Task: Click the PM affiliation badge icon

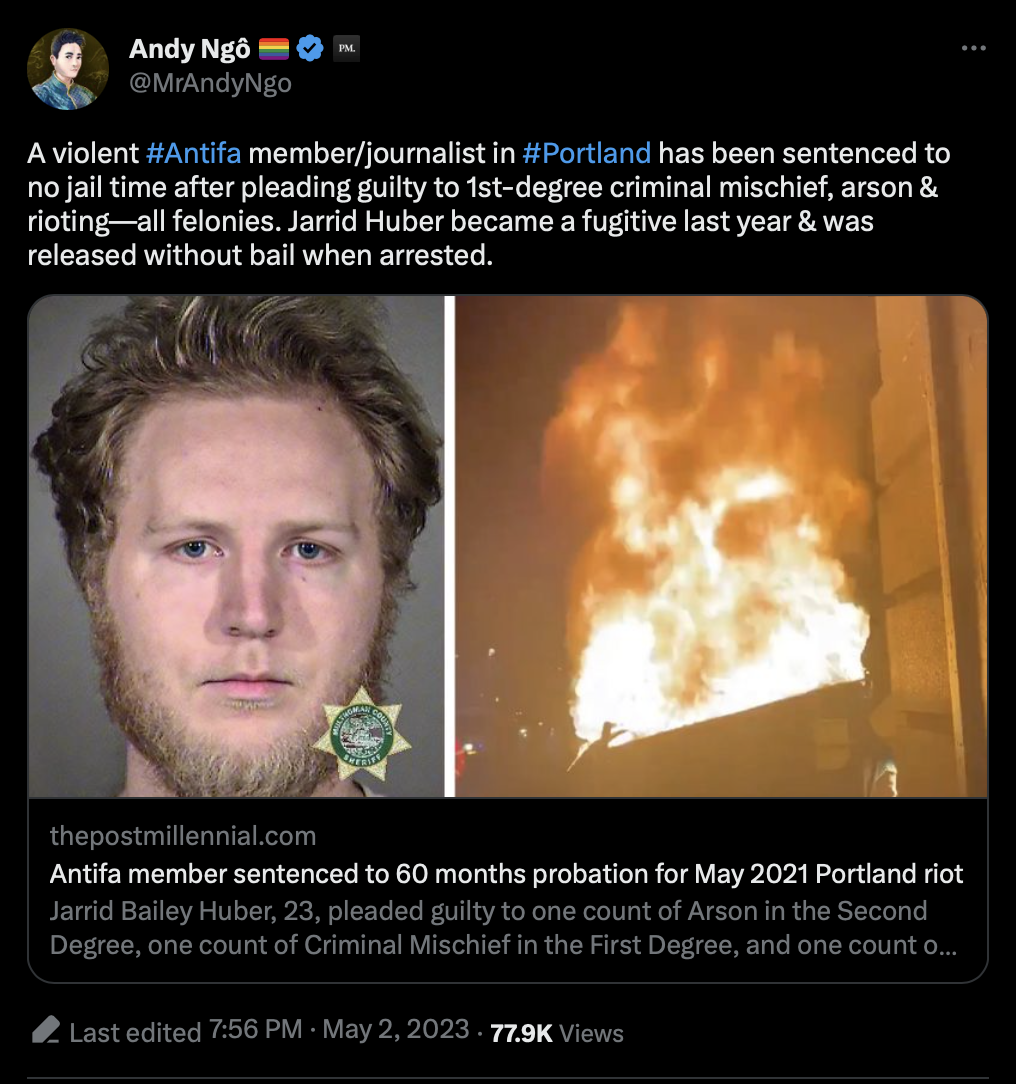Action: (346, 48)
